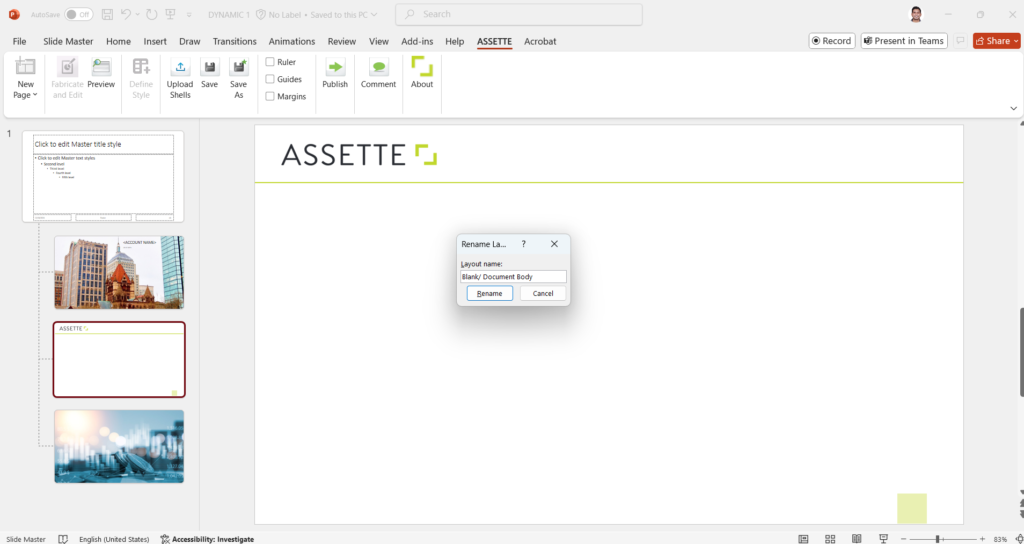The image size is (1024, 544).
Task: Select the Assette blank layout thumbnail
Action: pos(119,359)
